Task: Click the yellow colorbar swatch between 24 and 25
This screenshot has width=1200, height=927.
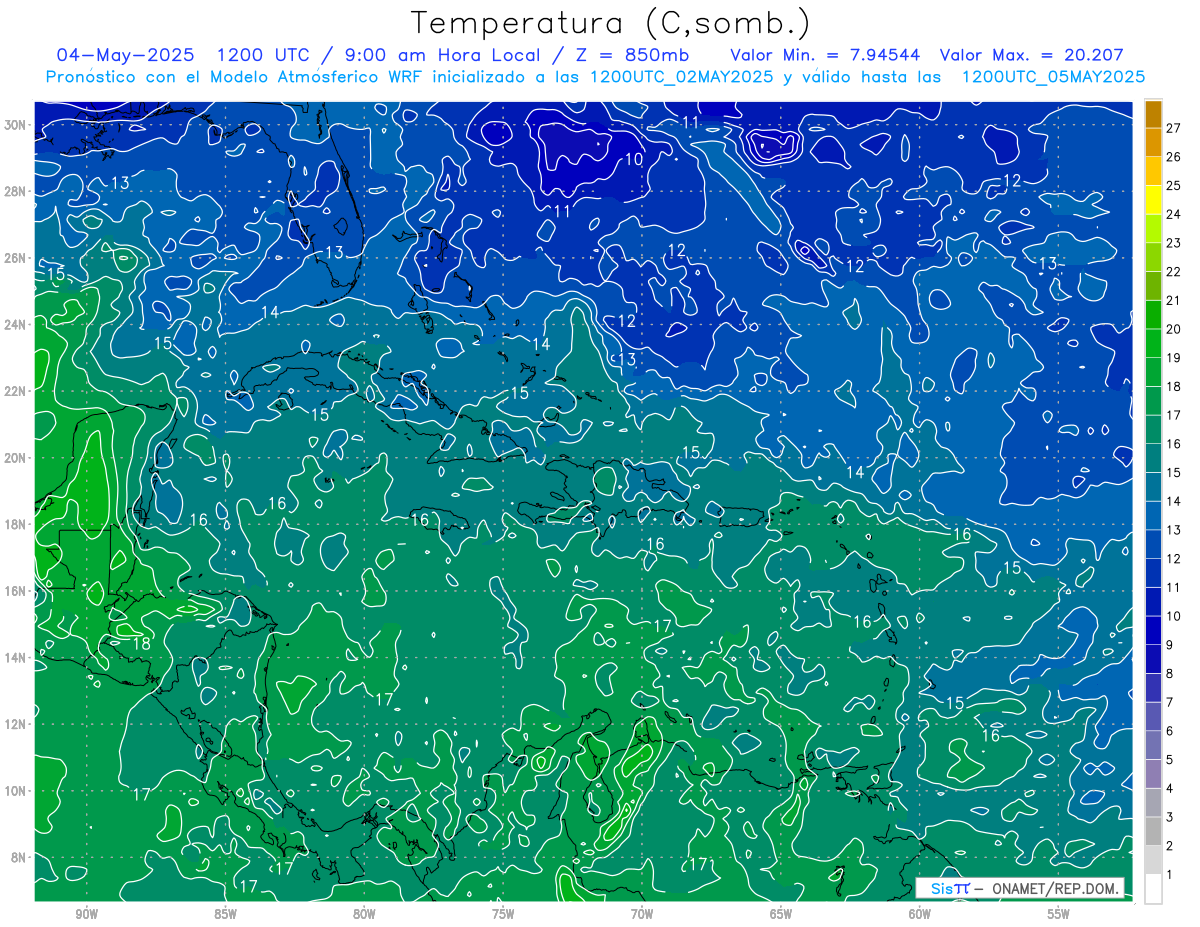Action: click(1153, 199)
